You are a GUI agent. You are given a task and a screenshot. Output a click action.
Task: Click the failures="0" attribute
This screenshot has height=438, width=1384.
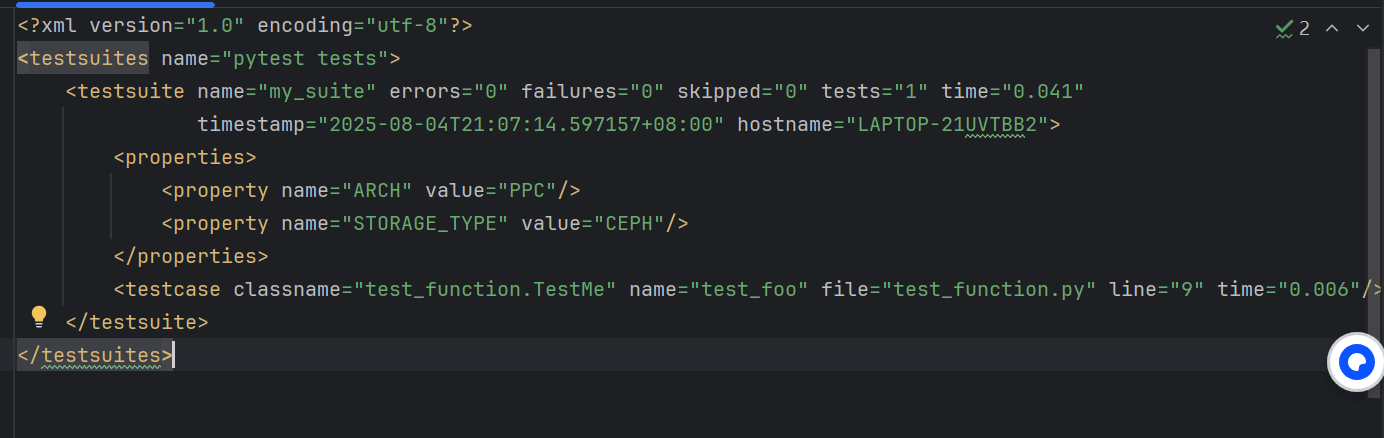593,92
